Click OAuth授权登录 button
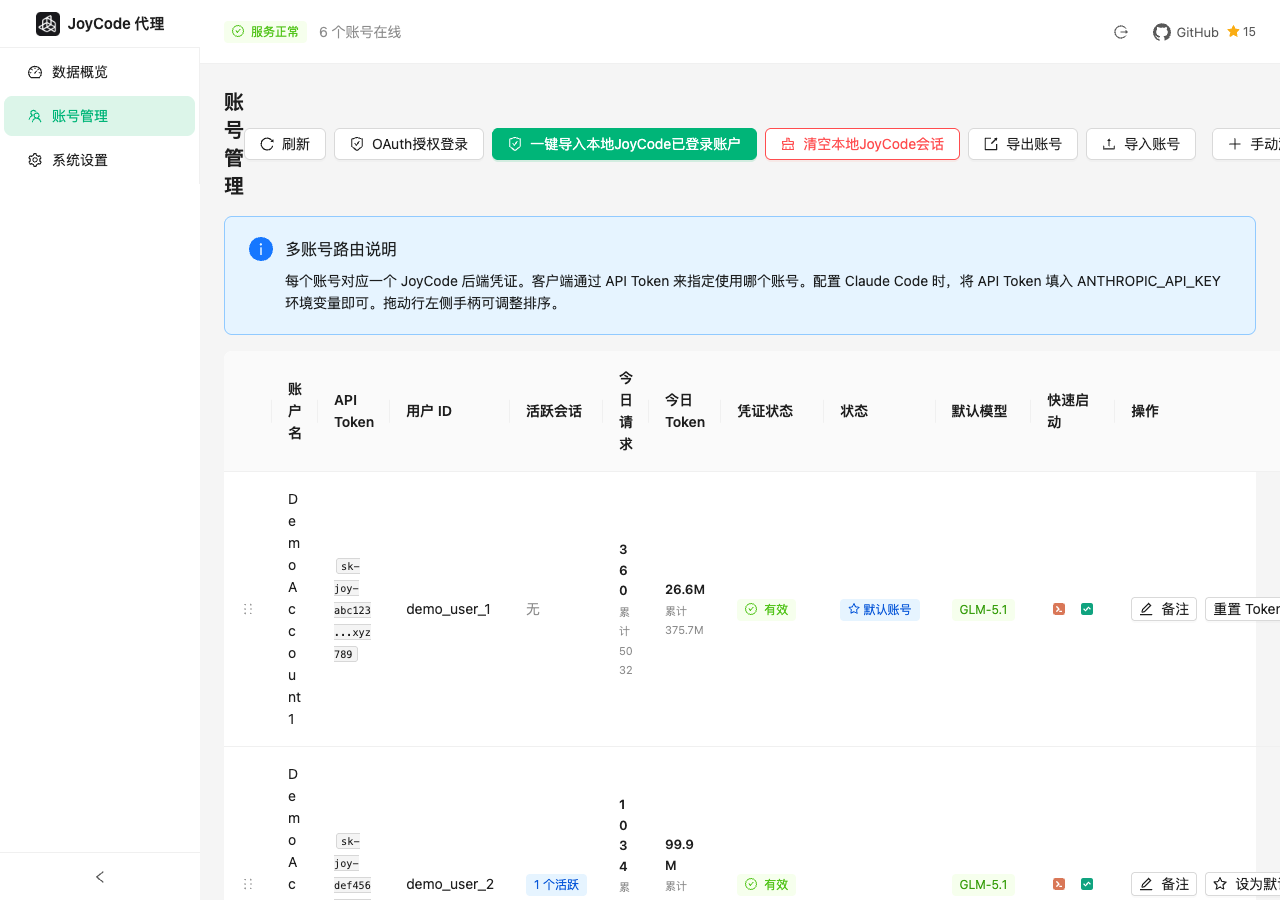Image resolution: width=1280 pixels, height=900 pixels. [409, 144]
